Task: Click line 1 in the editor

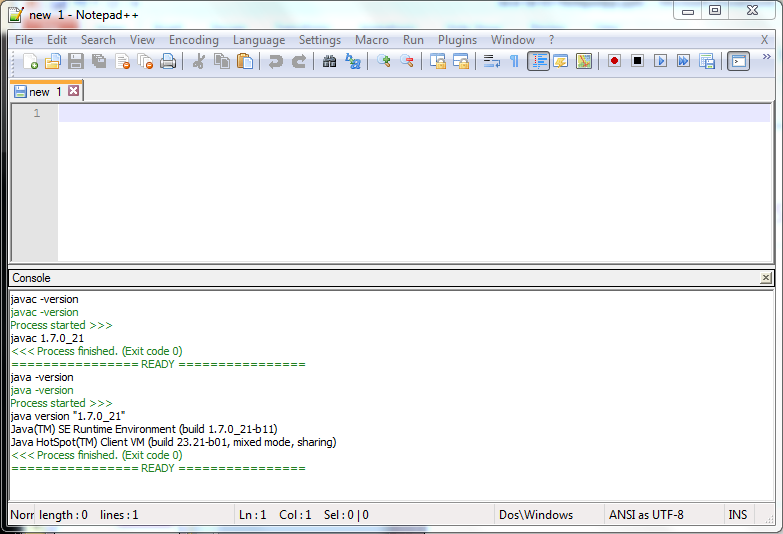Action: (414, 113)
